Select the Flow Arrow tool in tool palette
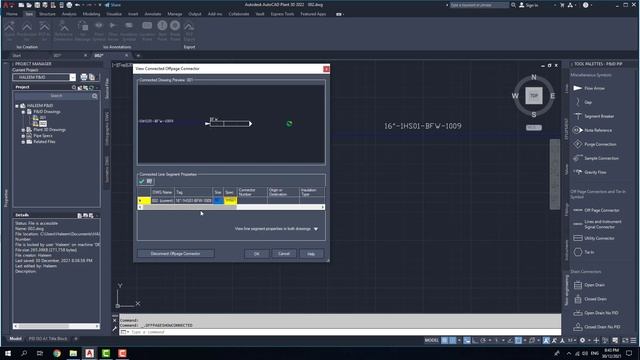Viewport: 640px width, 360px height. pyautogui.click(x=589, y=88)
